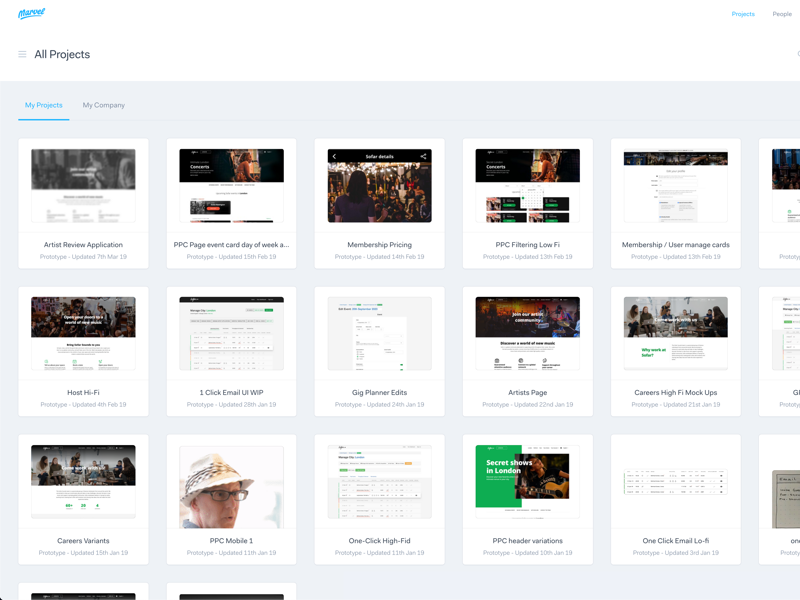Click the share icon in Membership Pricing preview
The height and width of the screenshot is (600, 800).
point(423,157)
